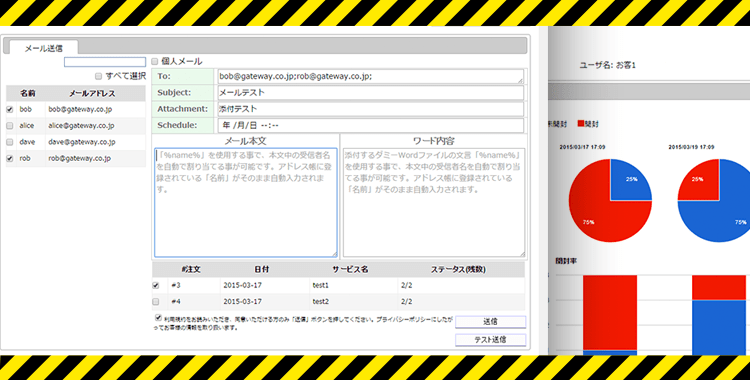Screen dimensions: 750x380
Task: Uncheck the order #3 checkbox
Action: [155, 285]
